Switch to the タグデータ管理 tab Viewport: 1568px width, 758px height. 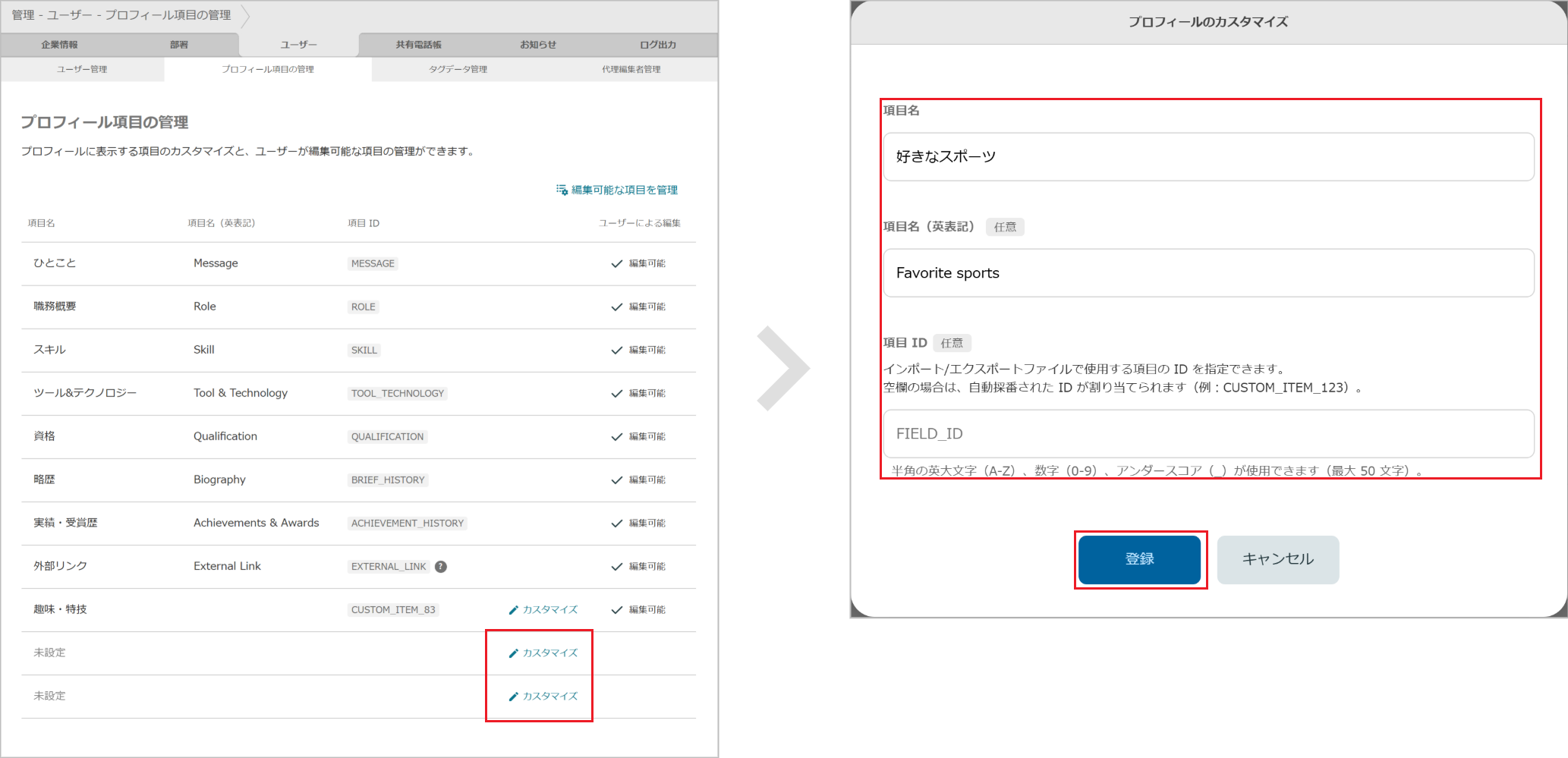tap(458, 69)
